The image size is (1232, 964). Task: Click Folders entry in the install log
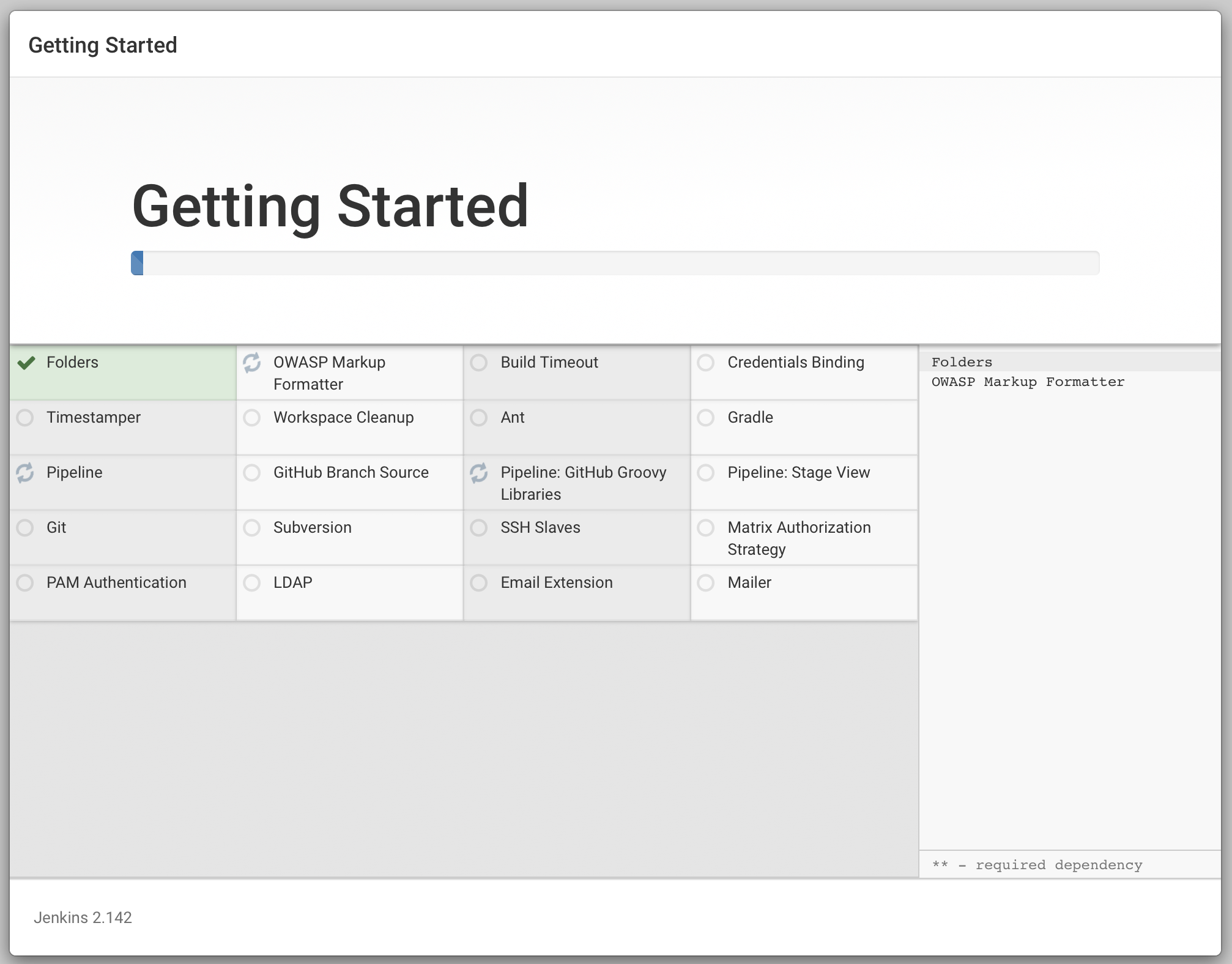pos(962,362)
